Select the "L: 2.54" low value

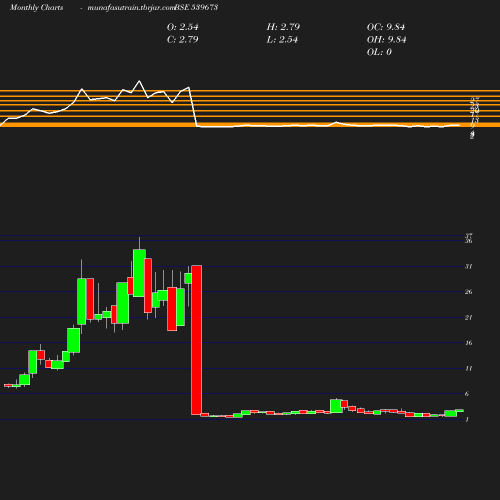[x=282, y=39]
